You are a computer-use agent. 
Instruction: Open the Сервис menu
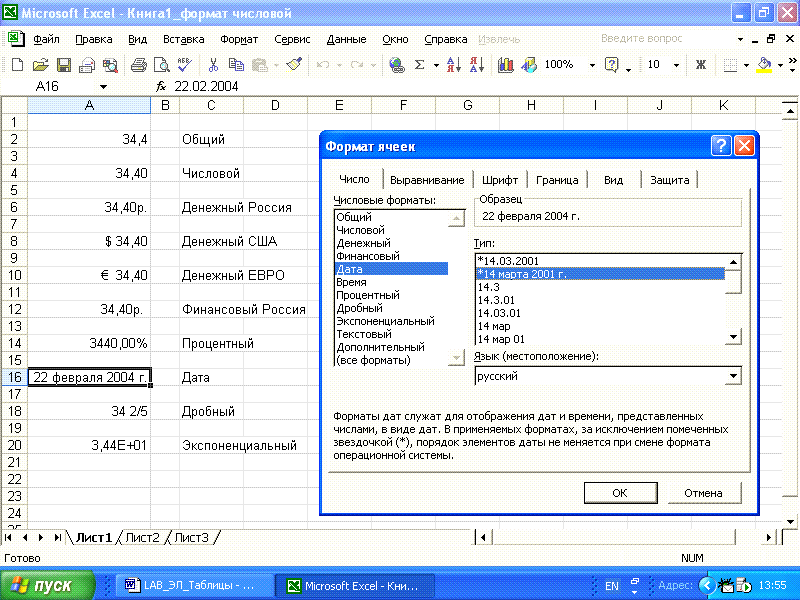click(x=292, y=39)
